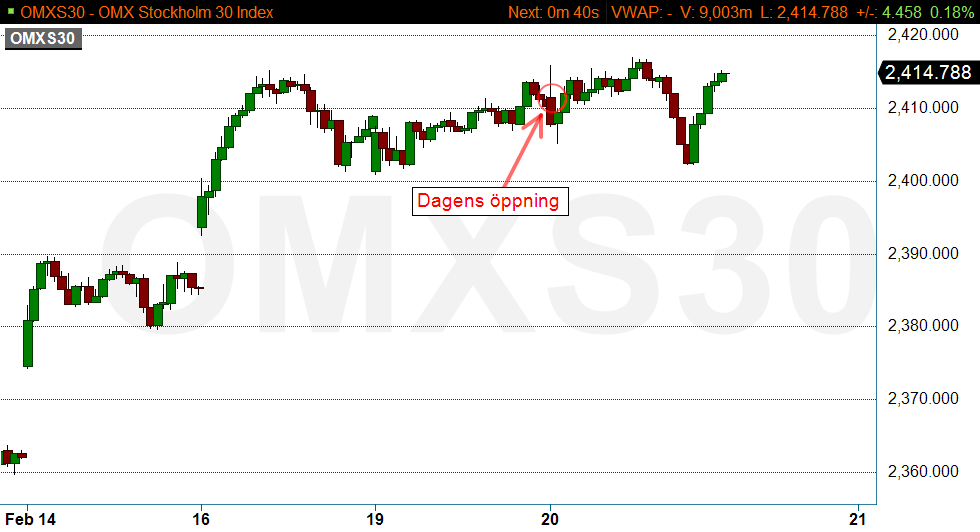Viewport: 980px width, 532px height.
Task: Click the 2,410.000 price axis label
Action: point(923,108)
